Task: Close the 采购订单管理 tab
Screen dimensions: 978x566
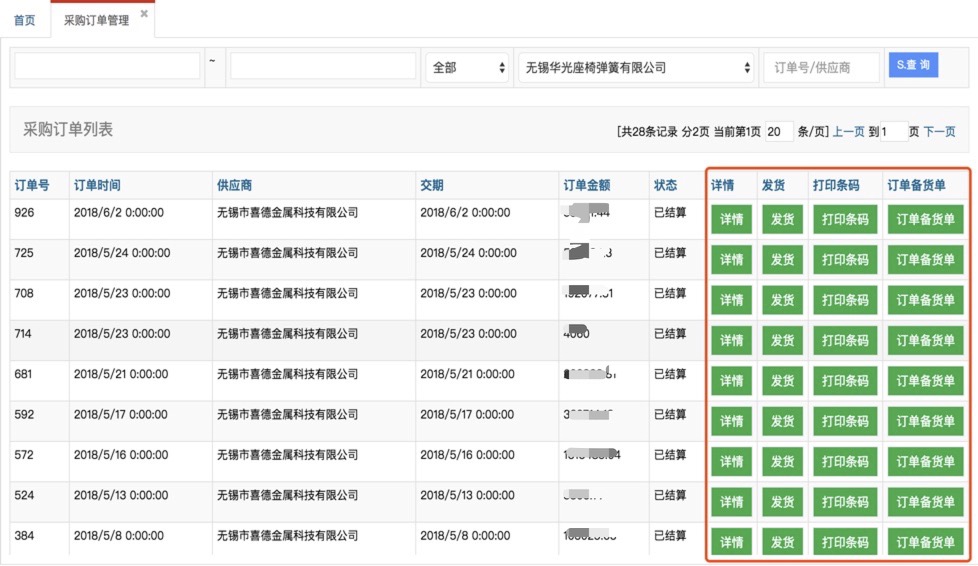Action: click(144, 13)
